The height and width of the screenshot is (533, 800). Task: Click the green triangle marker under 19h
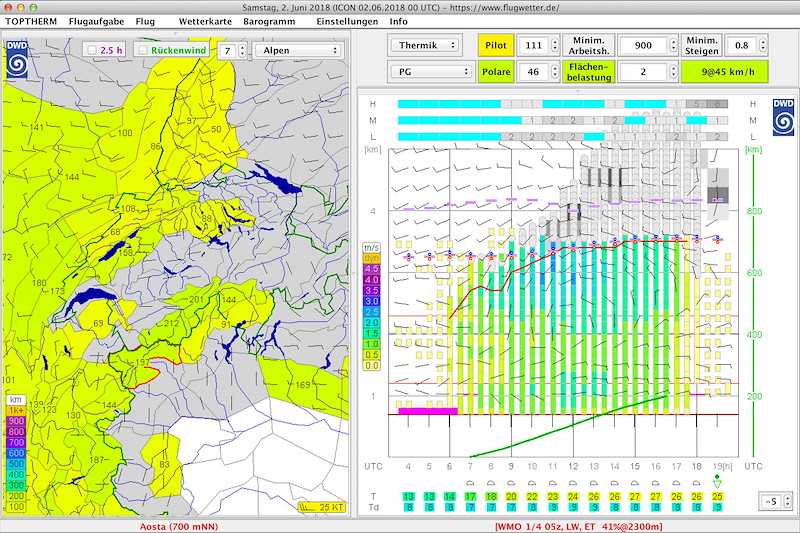pos(717,483)
